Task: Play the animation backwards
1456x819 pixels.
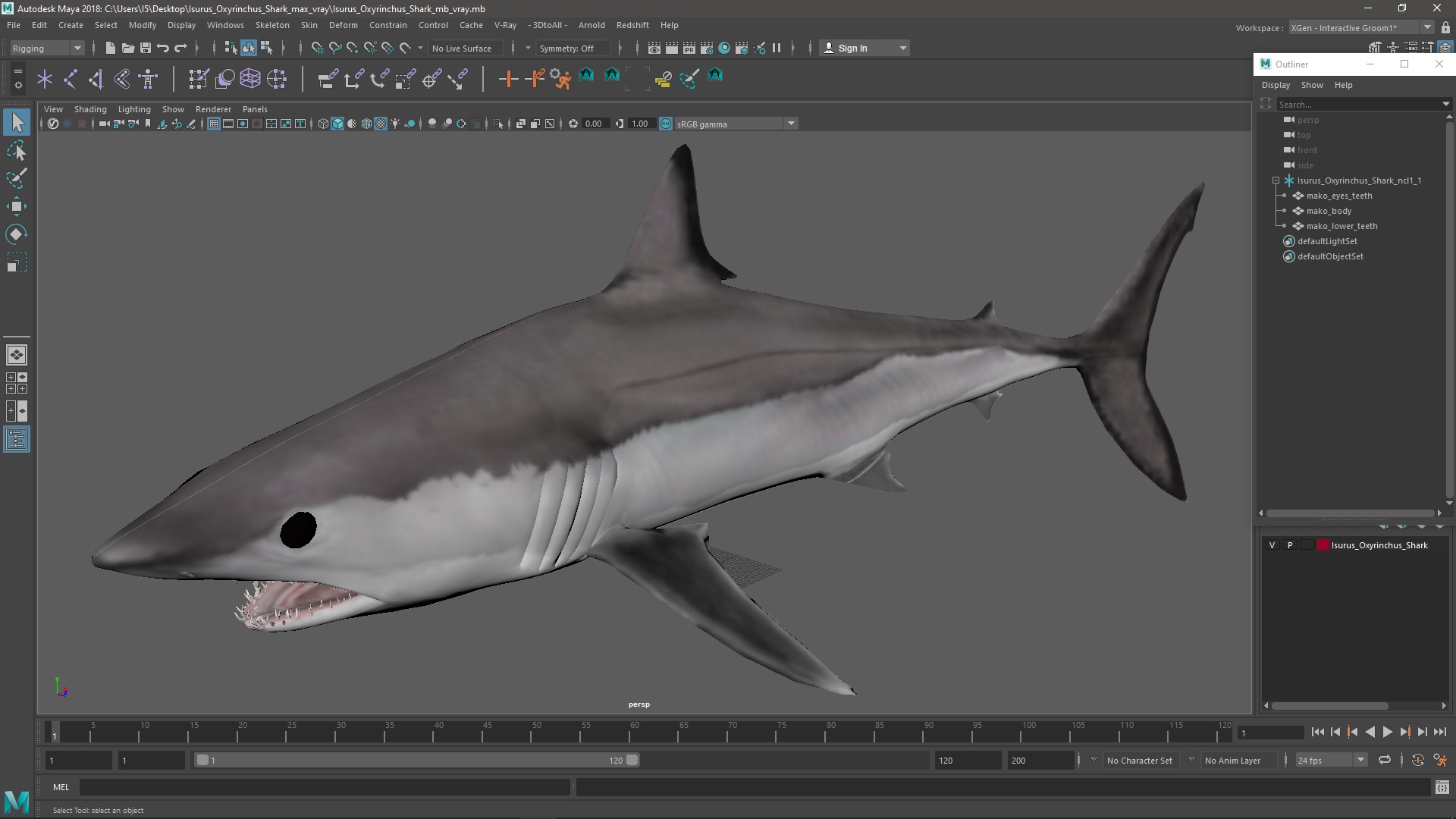Action: click(1370, 732)
